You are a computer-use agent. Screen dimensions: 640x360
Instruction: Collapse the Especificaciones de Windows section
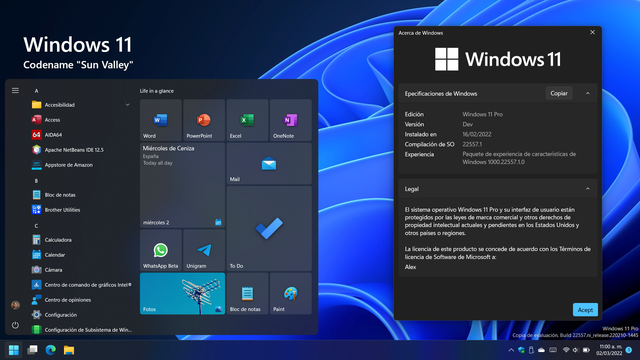pyautogui.click(x=588, y=93)
